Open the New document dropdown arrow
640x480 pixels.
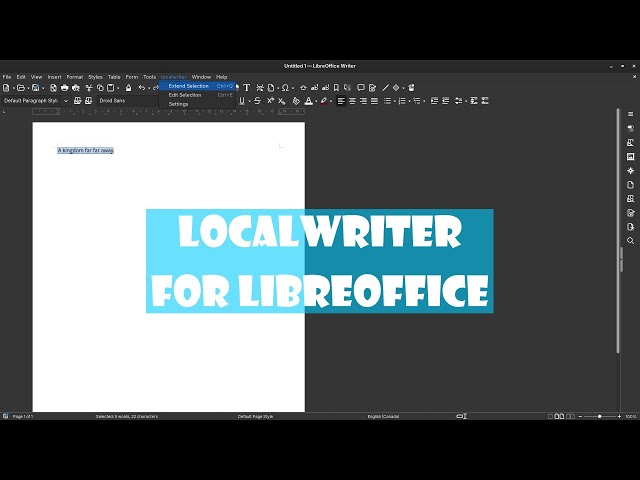13,88
